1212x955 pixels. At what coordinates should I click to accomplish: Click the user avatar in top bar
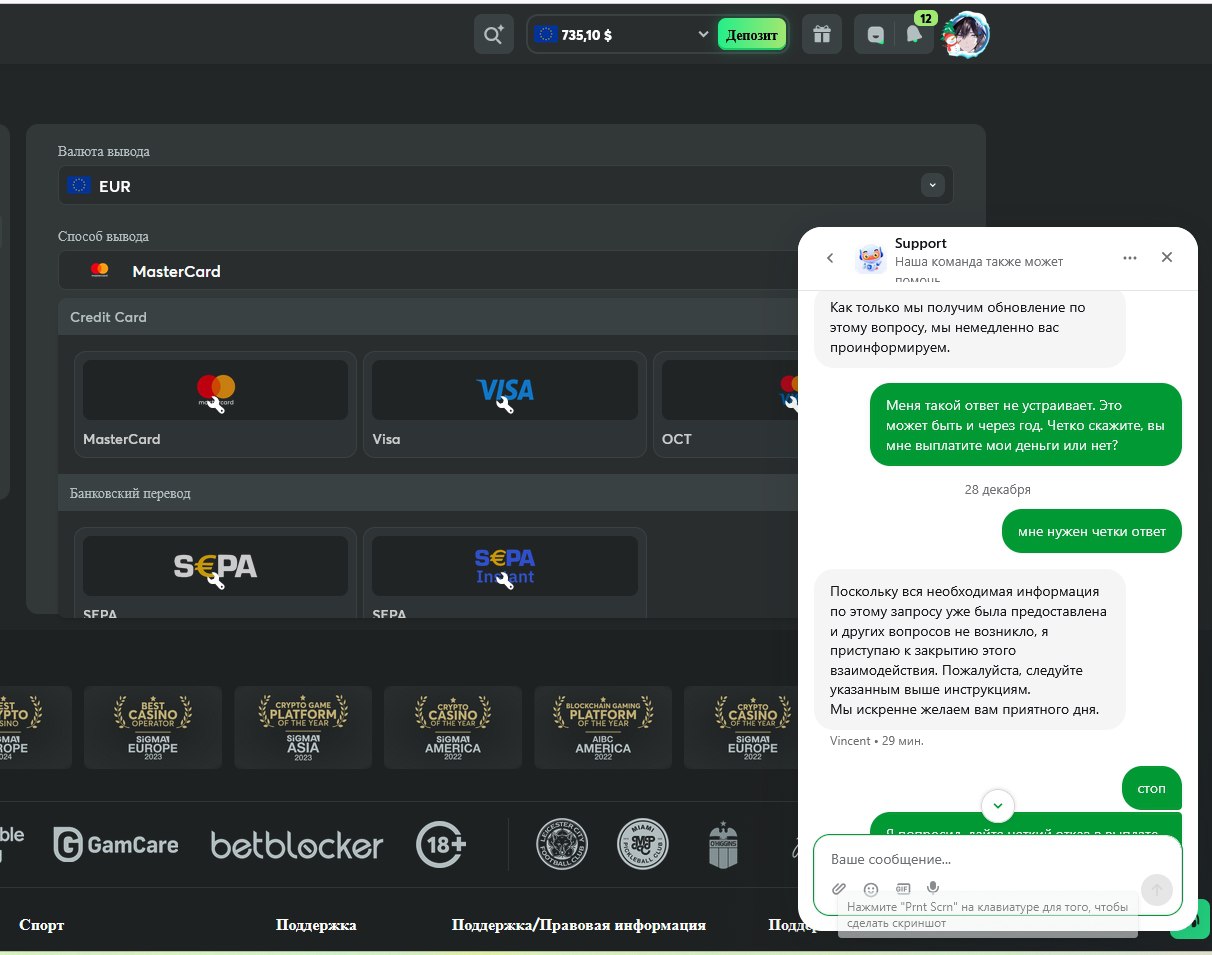tap(967, 35)
